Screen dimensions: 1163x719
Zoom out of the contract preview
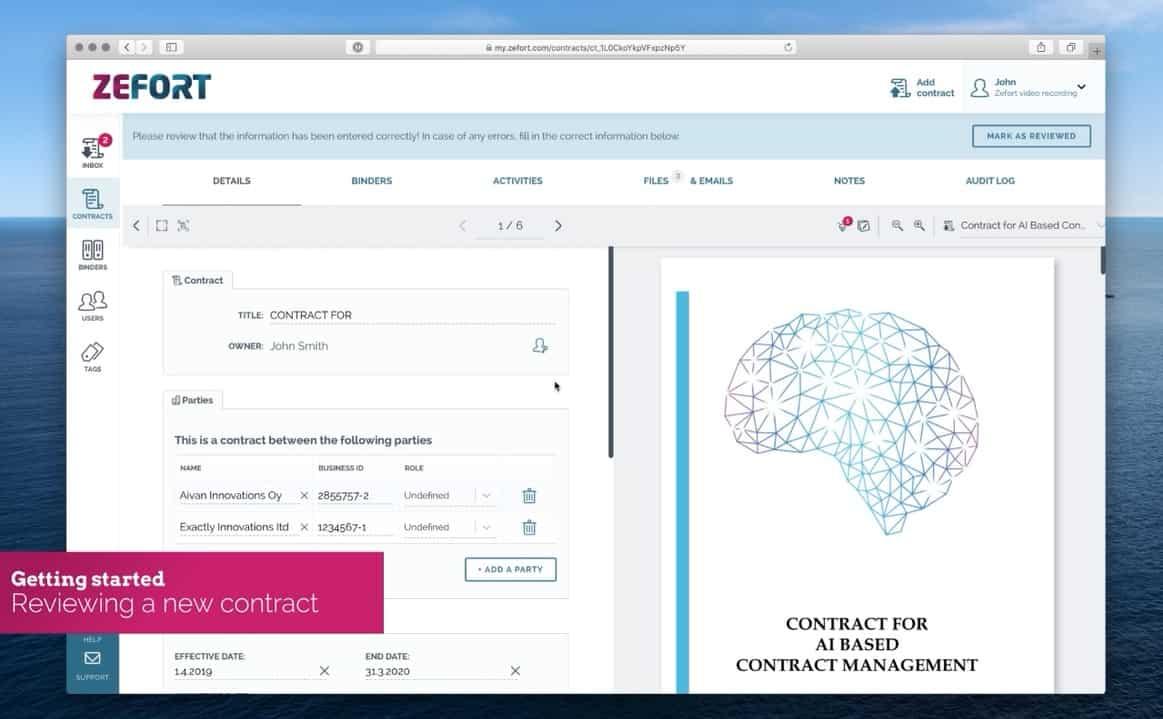pos(921,225)
